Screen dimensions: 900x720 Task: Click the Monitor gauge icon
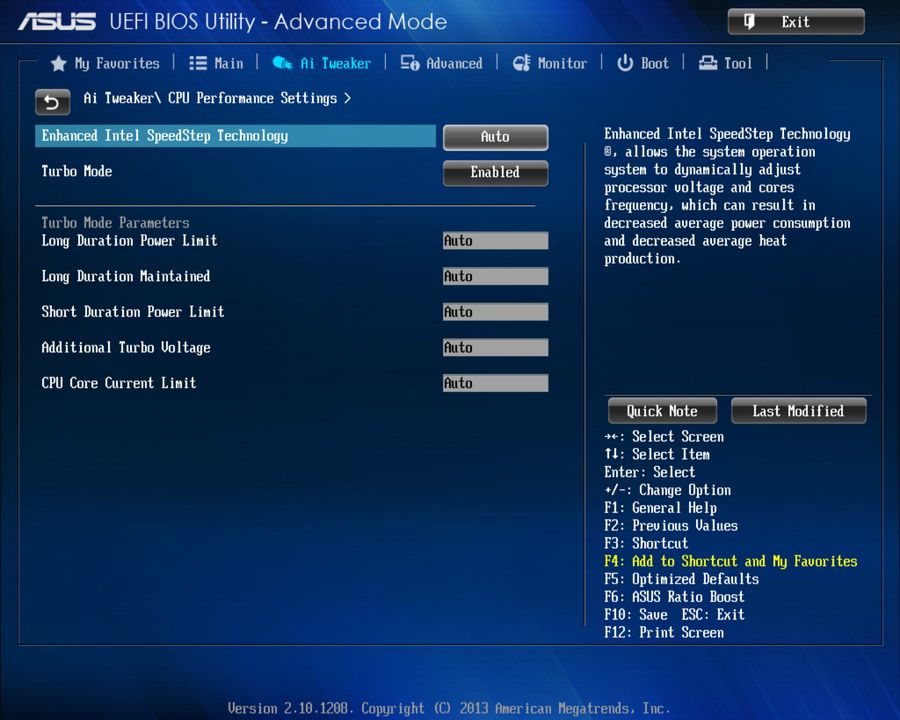click(522, 62)
